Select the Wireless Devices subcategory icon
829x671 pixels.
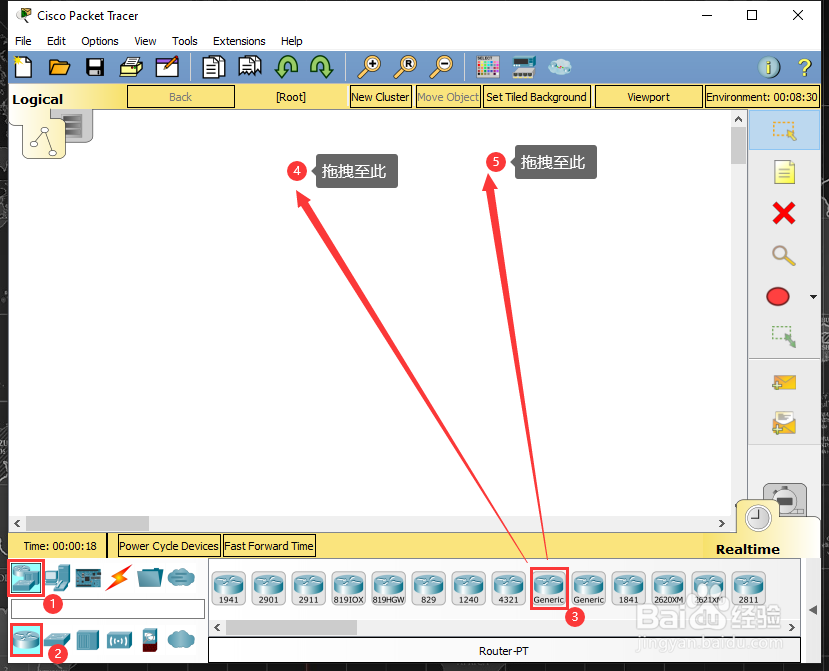point(119,640)
